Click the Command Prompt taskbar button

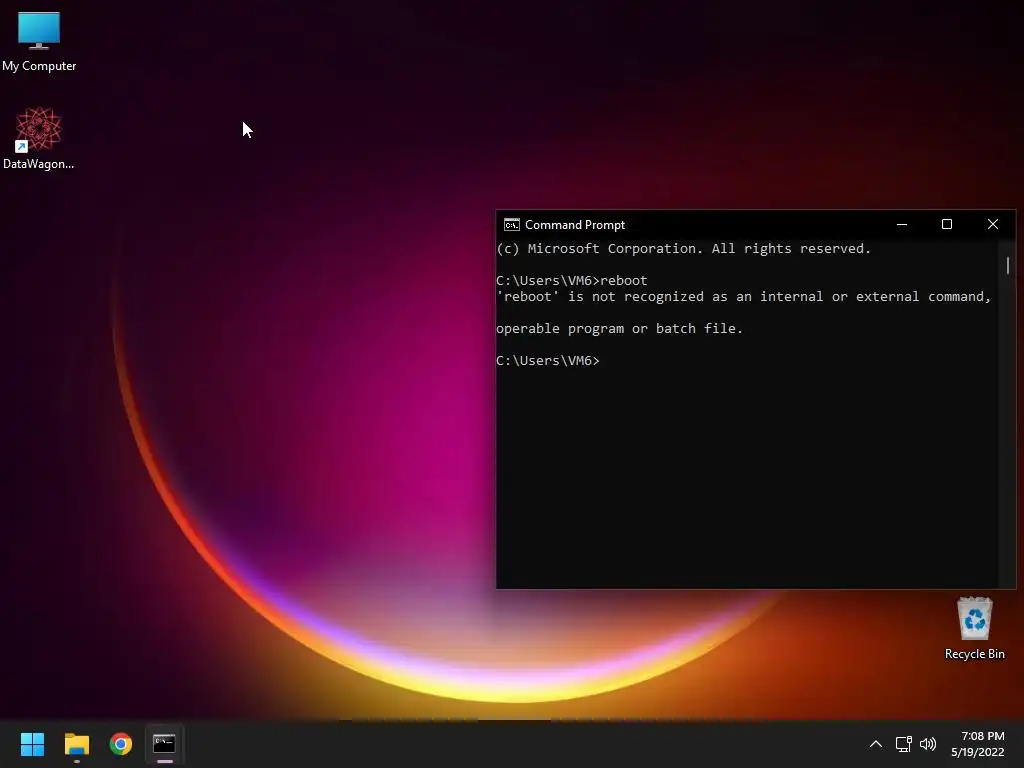[x=165, y=744]
